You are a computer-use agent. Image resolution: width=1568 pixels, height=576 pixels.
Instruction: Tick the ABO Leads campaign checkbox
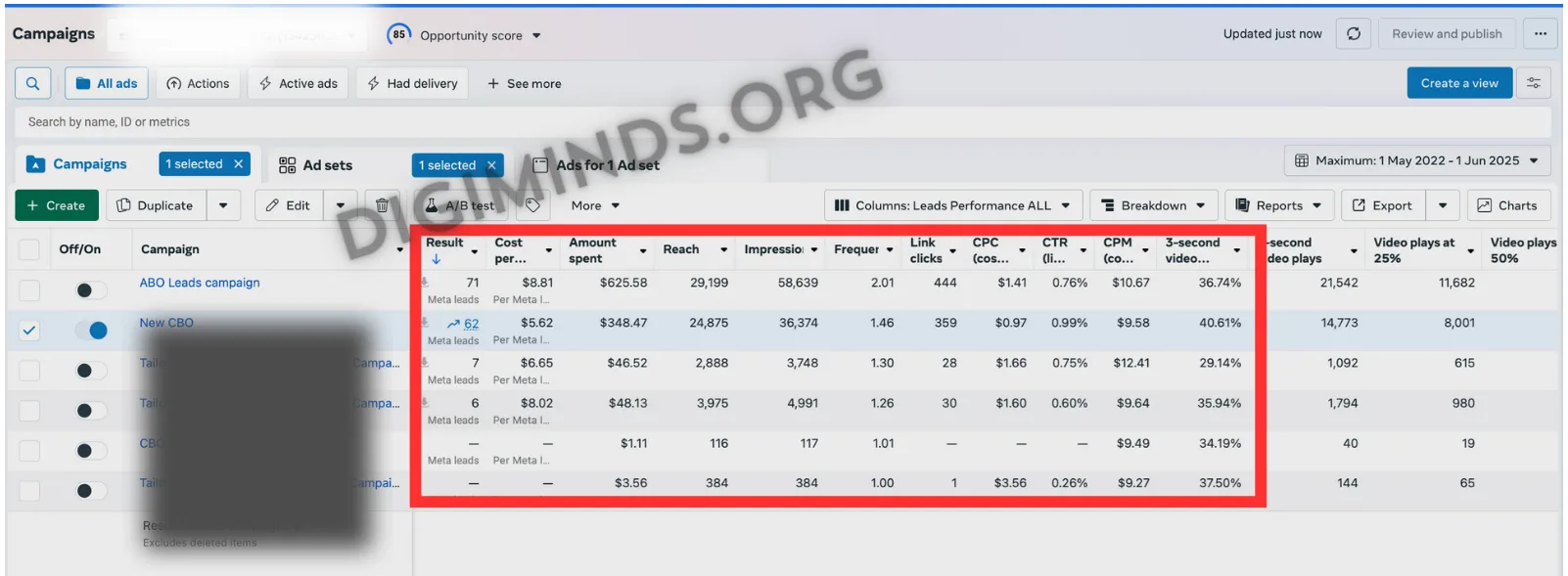point(29,290)
